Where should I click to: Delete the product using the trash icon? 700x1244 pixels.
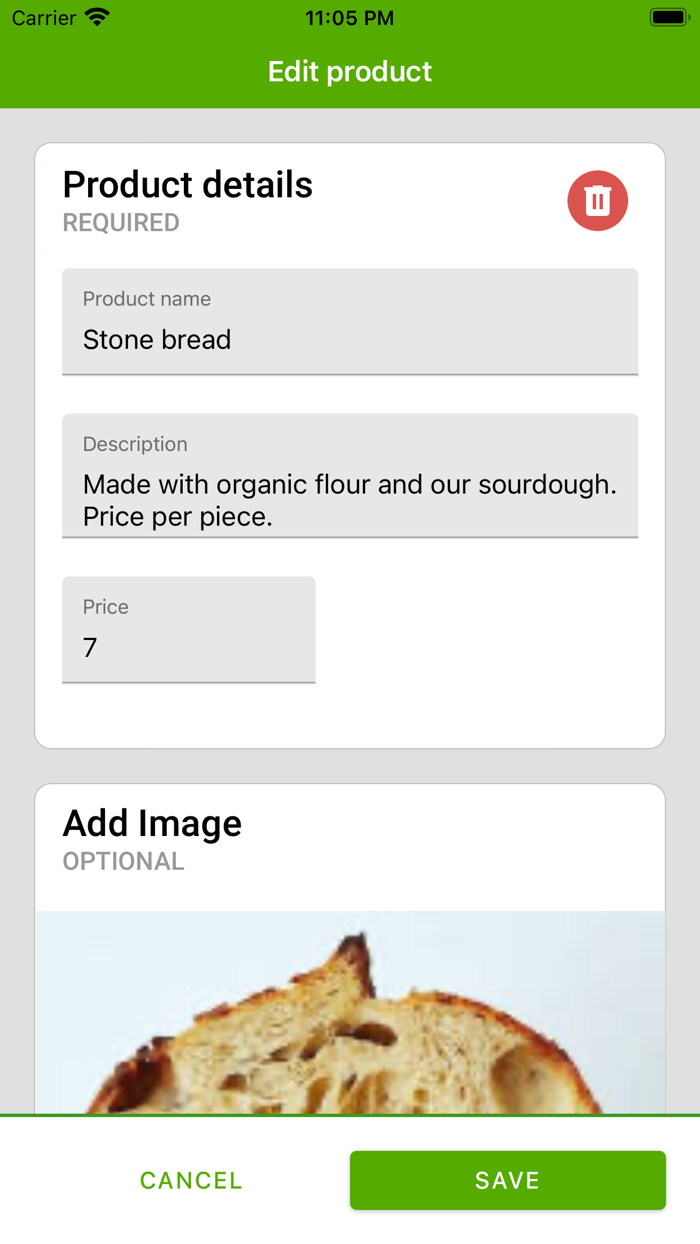pyautogui.click(x=597, y=200)
